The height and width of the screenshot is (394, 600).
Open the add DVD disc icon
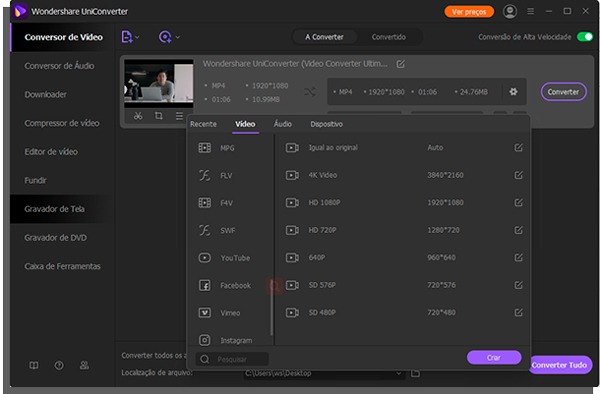165,37
